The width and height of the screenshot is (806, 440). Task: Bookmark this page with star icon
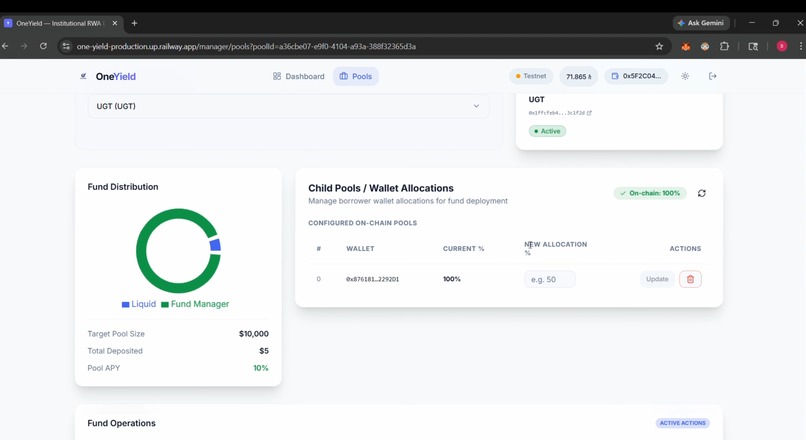tap(659, 46)
